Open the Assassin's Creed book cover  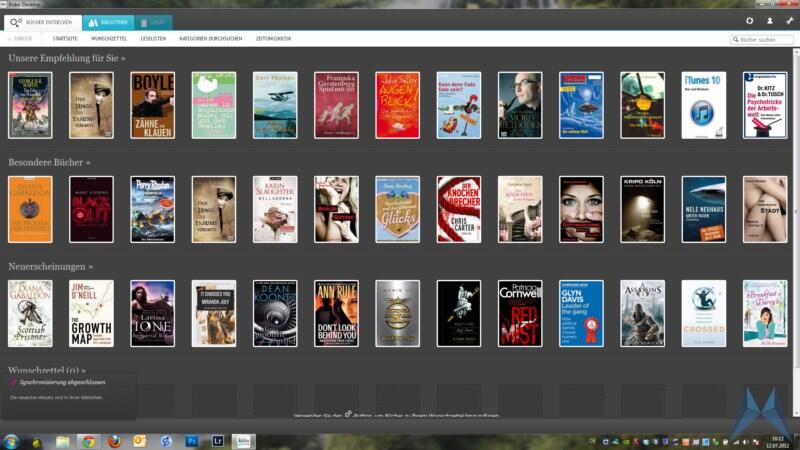642,313
